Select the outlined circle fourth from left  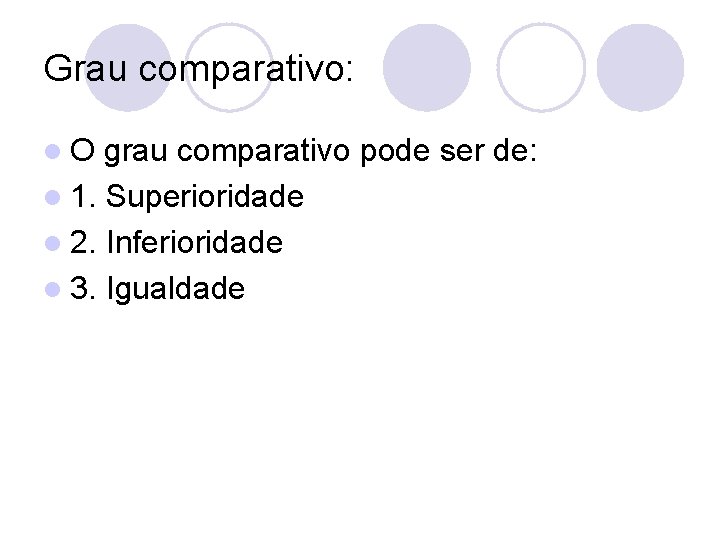[541, 67]
